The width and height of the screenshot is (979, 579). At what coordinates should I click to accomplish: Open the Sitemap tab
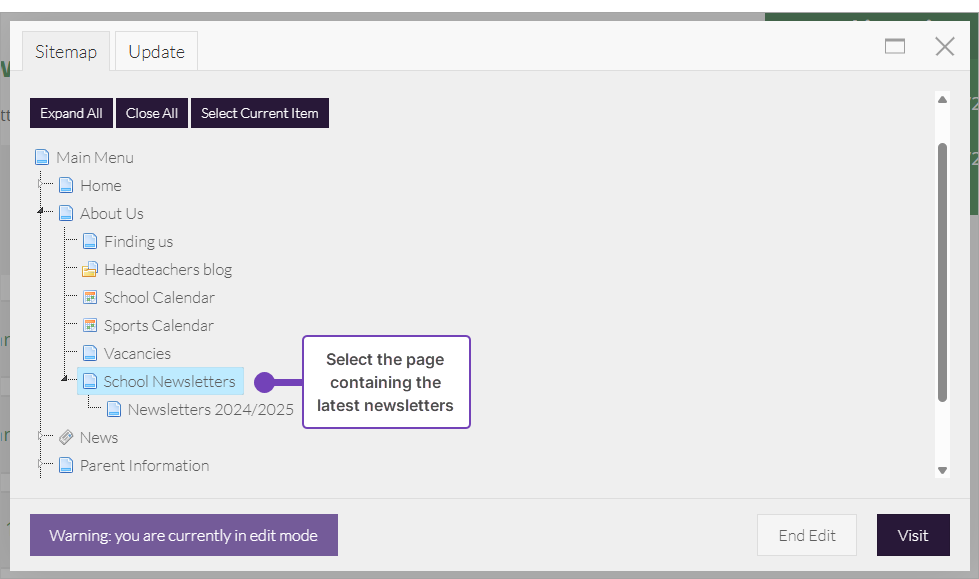pos(66,52)
